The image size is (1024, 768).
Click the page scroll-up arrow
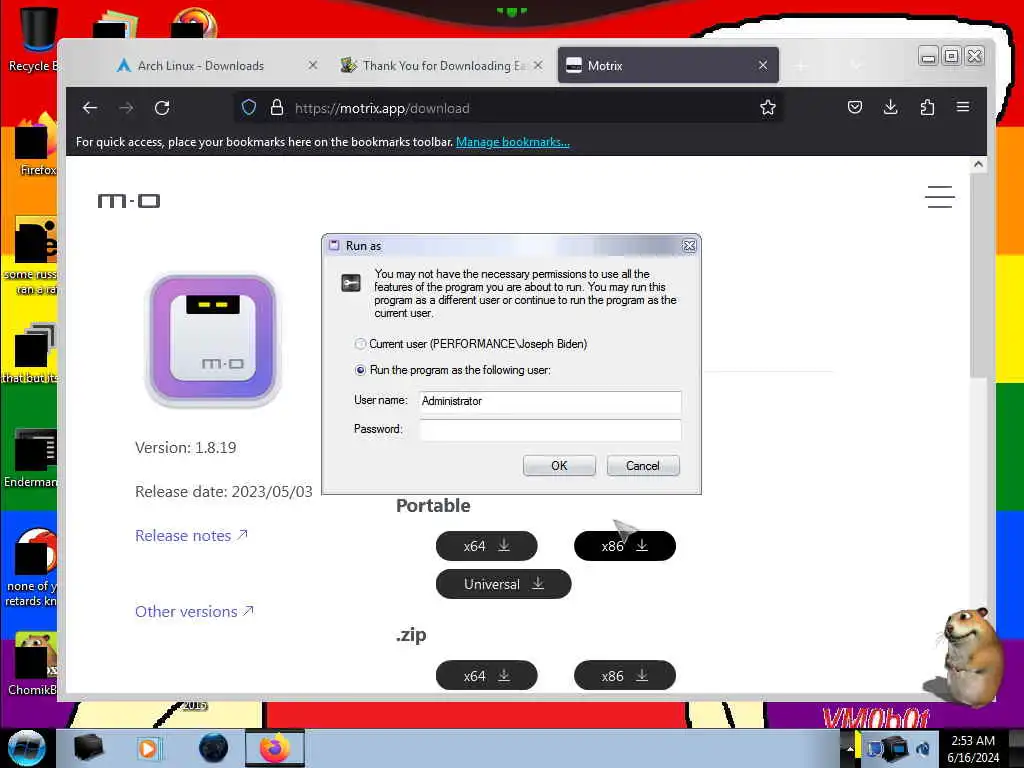coord(978,165)
